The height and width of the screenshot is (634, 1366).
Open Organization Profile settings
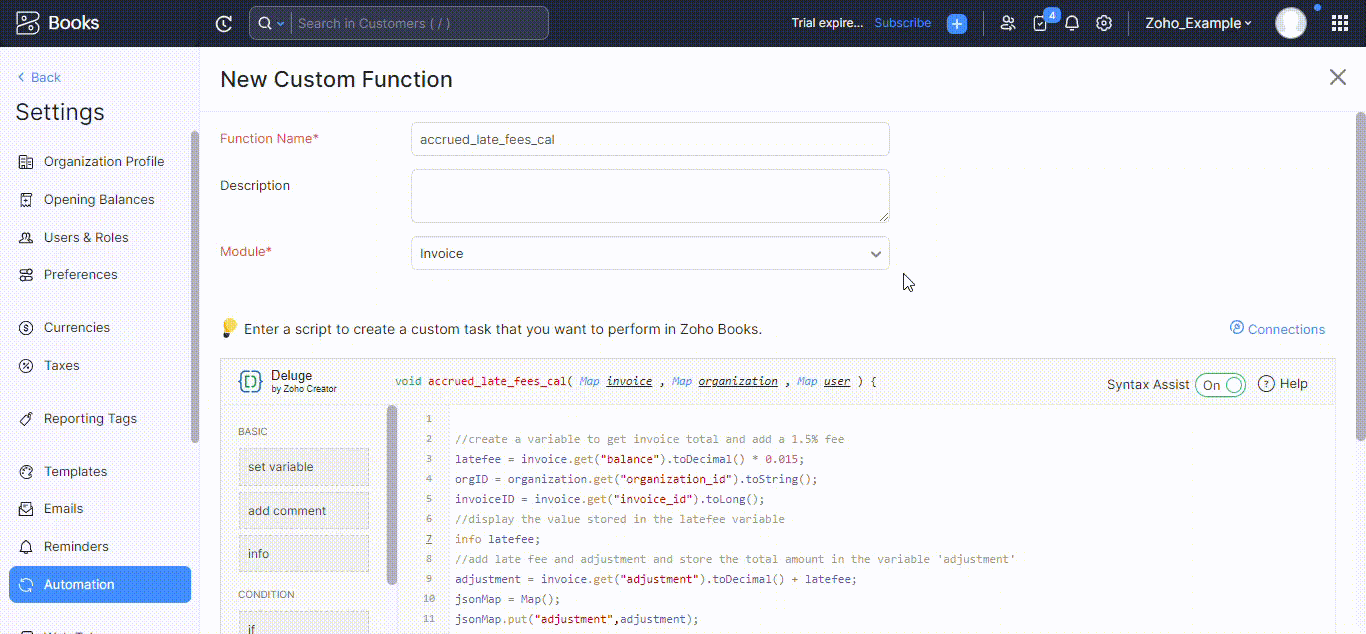pyautogui.click(x=103, y=161)
